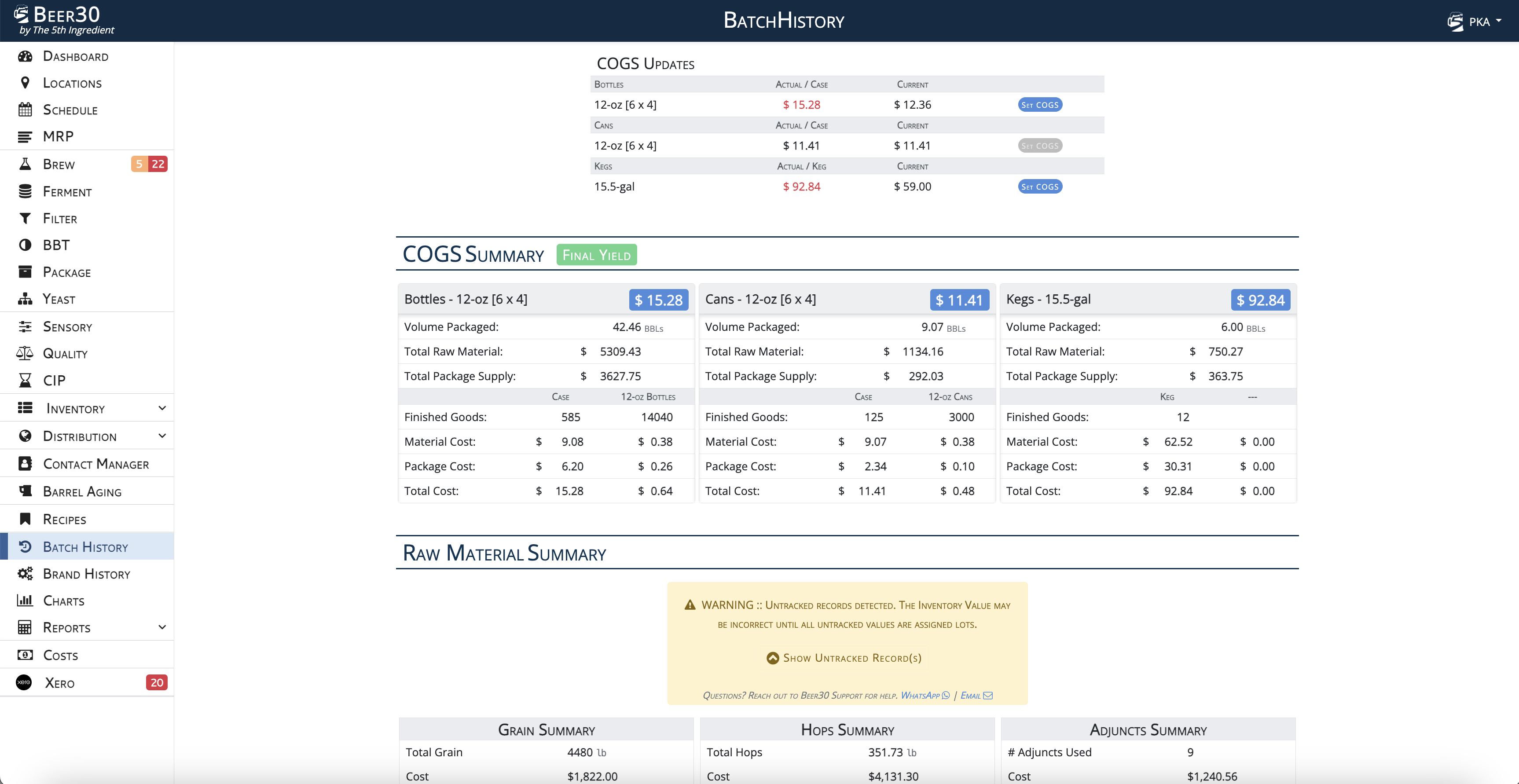Click the Dashboard gauge icon
This screenshot has height=784, width=1519.
[x=25, y=56]
